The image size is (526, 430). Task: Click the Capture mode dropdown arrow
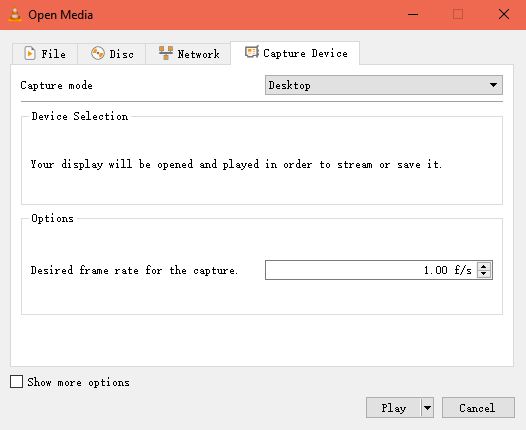point(493,85)
